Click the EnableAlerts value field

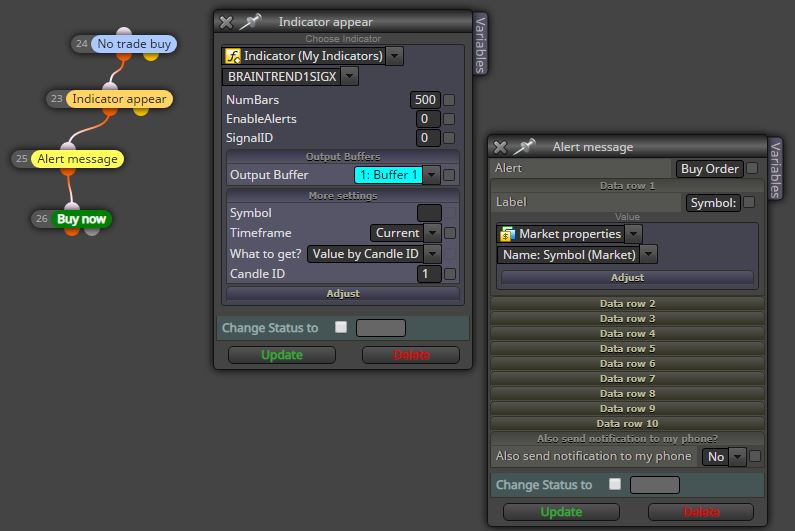[x=428, y=119]
